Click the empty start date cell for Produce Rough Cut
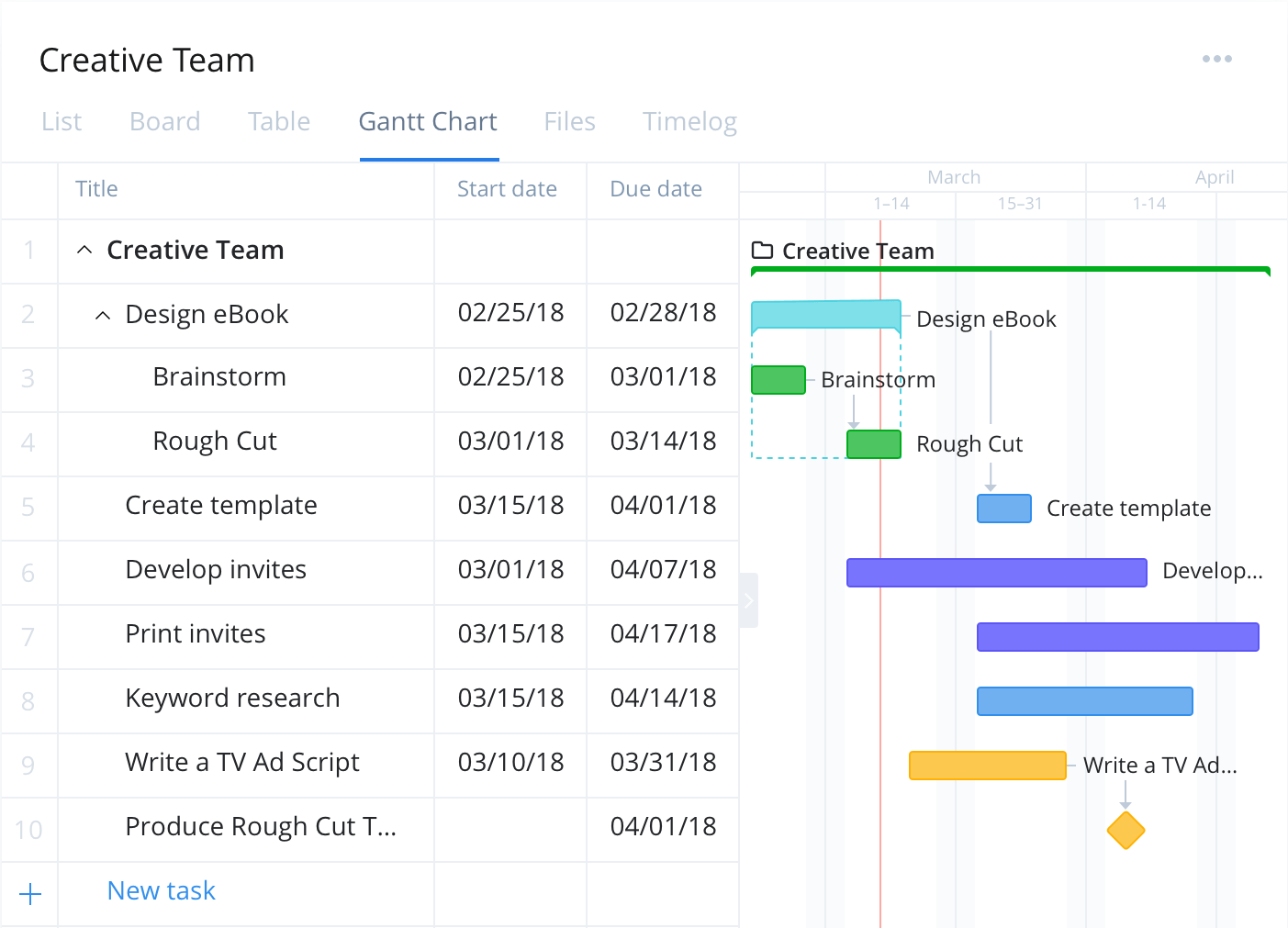This screenshot has height=928, width=1288. tap(510, 830)
